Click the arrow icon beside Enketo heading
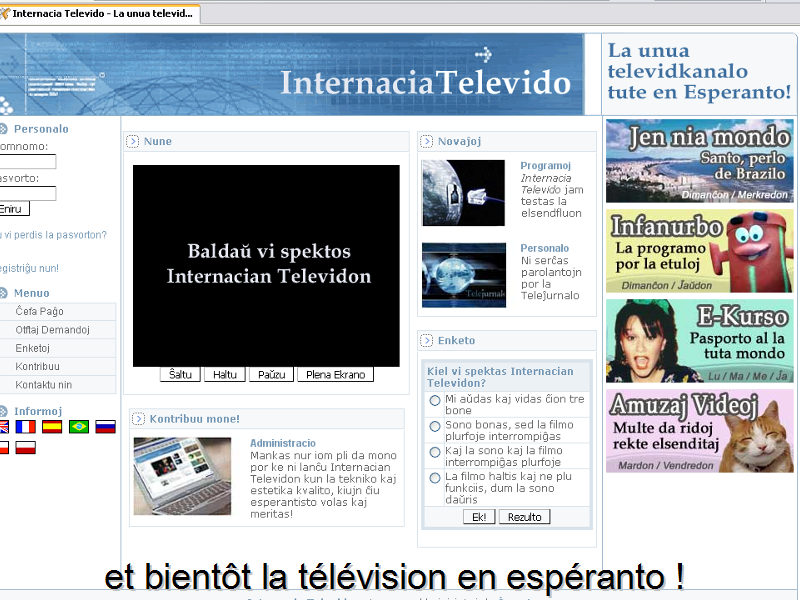 click(427, 341)
